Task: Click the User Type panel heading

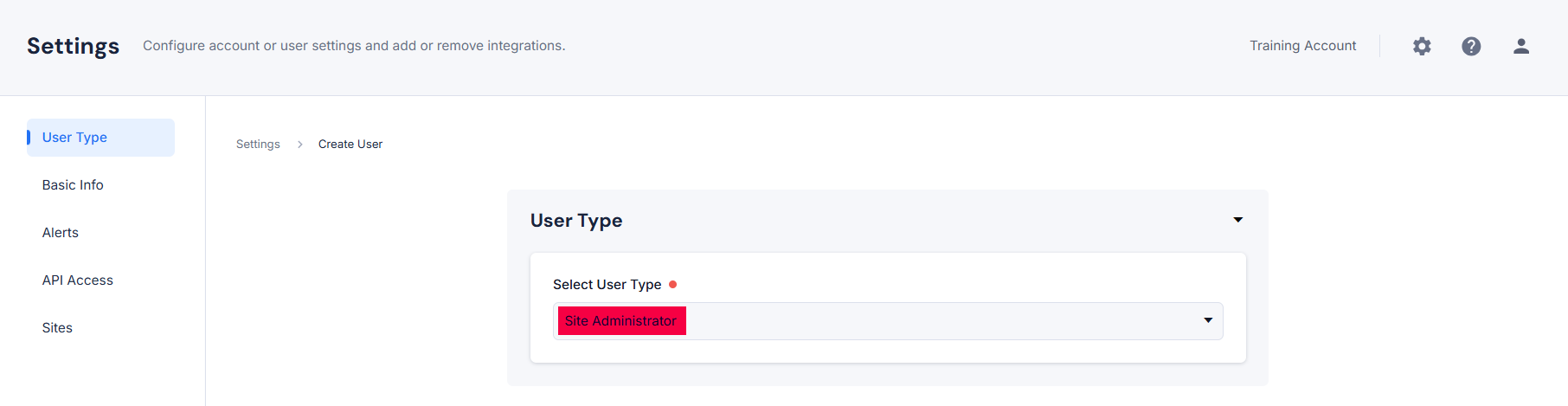Action: [x=576, y=221]
